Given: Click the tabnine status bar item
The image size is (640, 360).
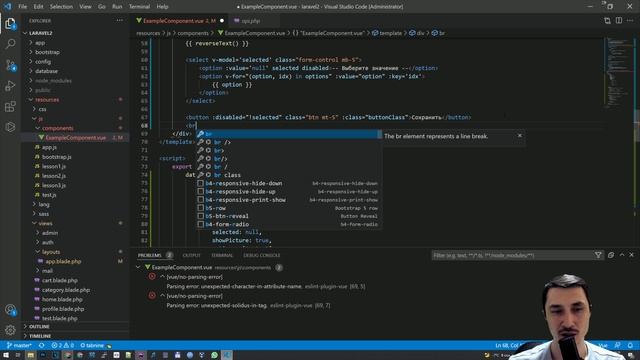Looking at the screenshot, I should click(96, 345).
